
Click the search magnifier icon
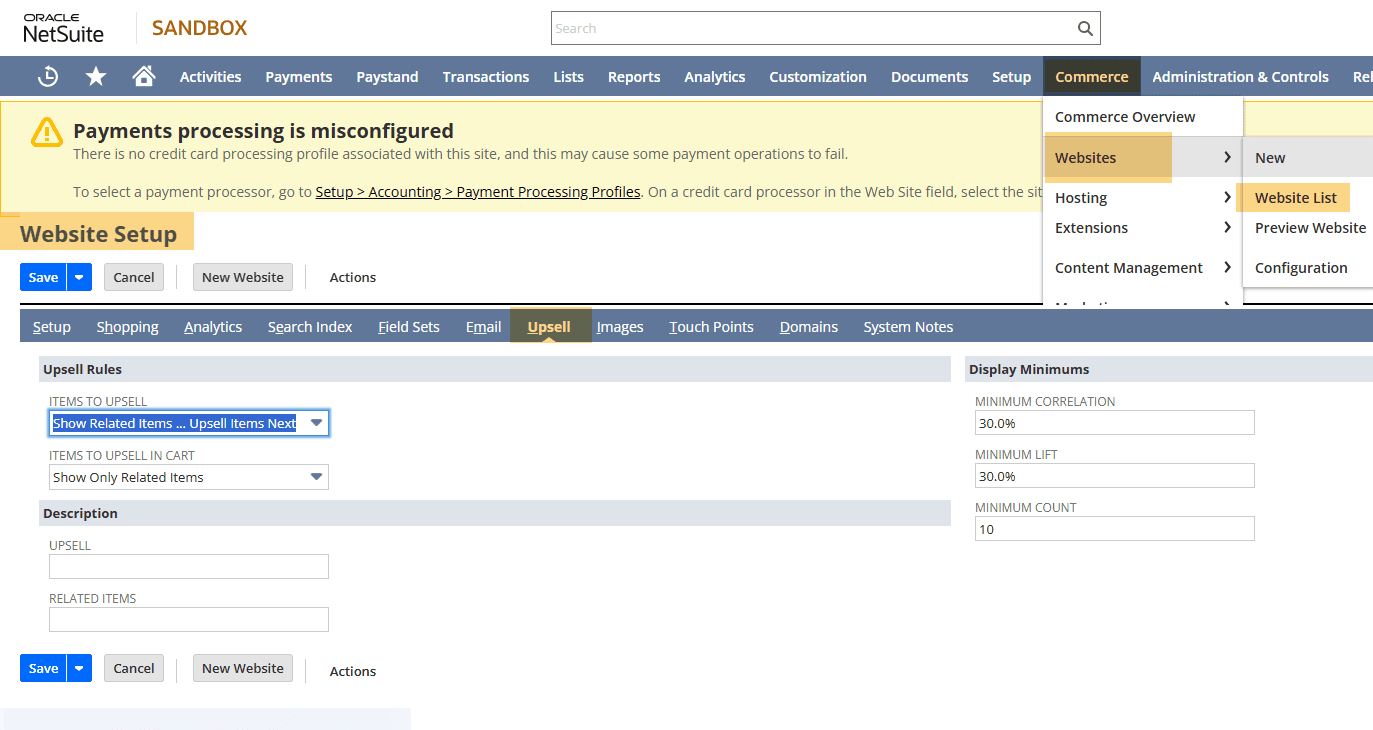pyautogui.click(x=1085, y=28)
